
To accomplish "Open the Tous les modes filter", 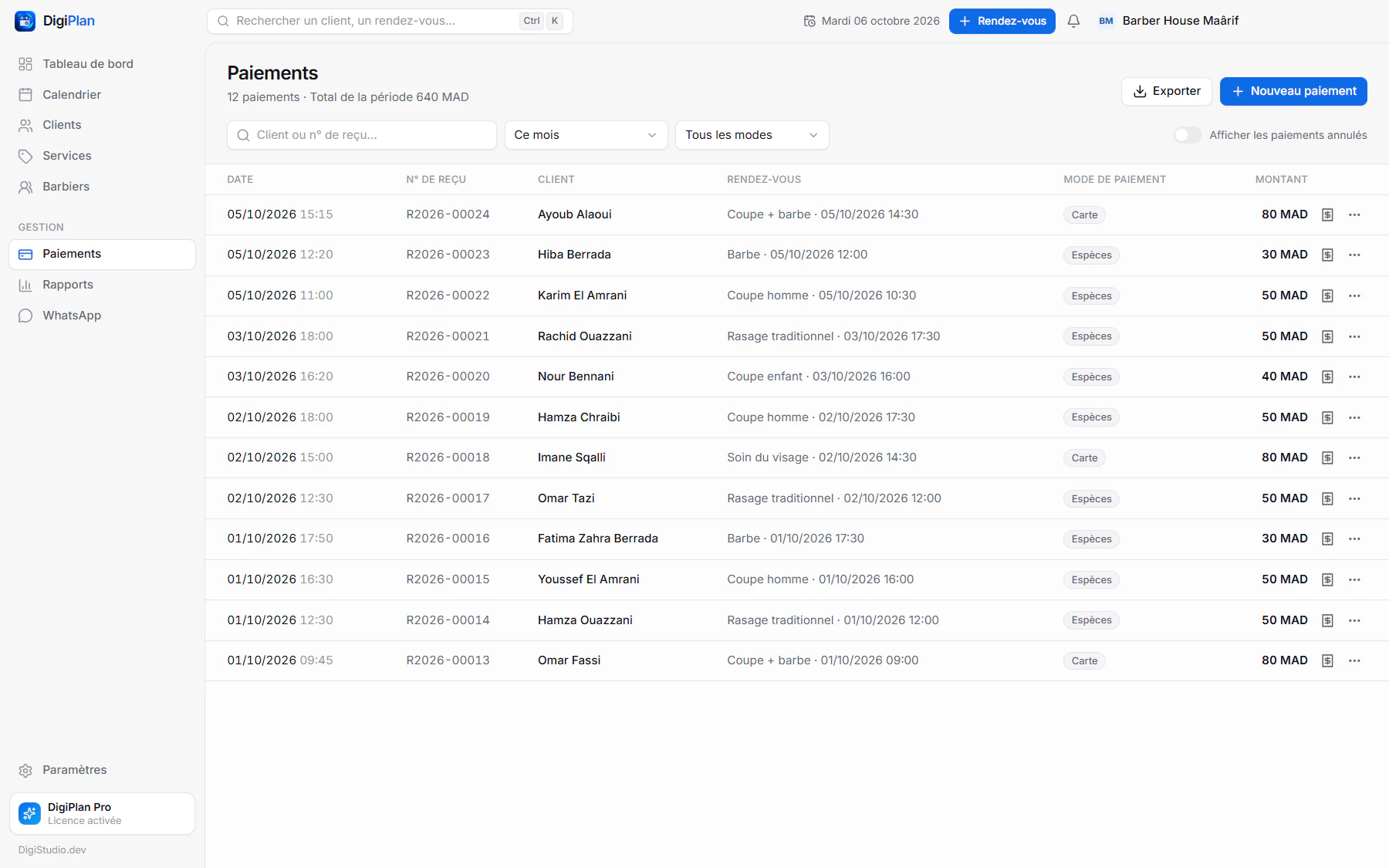I will point(752,135).
